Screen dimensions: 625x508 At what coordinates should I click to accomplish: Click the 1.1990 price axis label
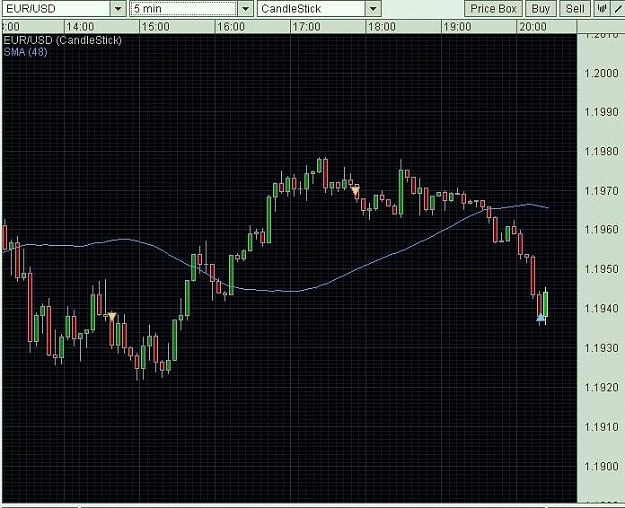pos(601,112)
